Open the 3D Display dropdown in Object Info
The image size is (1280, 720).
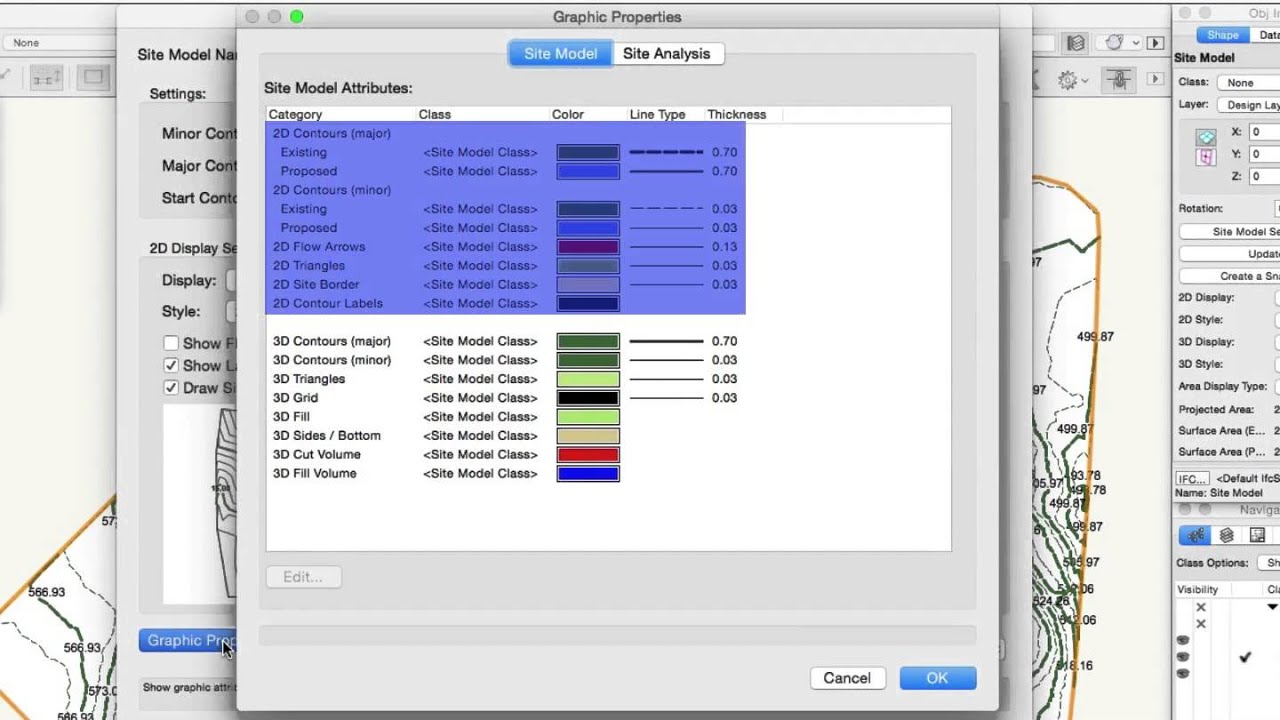[x=1277, y=342]
